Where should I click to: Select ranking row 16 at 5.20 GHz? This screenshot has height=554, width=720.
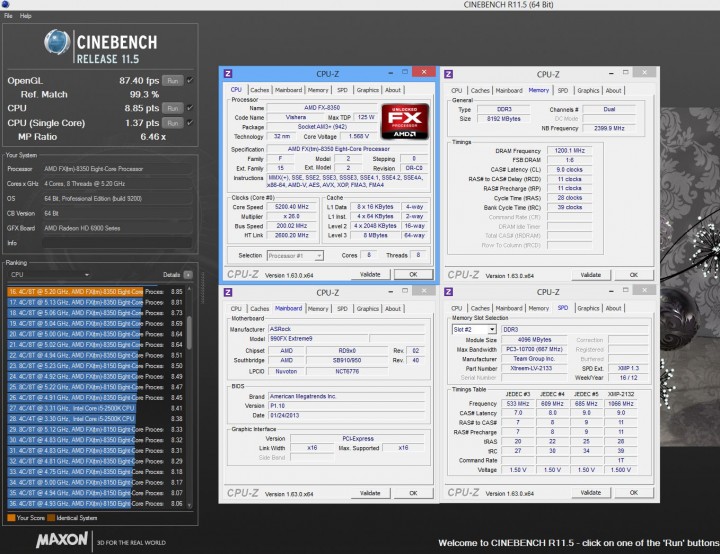pos(95,292)
